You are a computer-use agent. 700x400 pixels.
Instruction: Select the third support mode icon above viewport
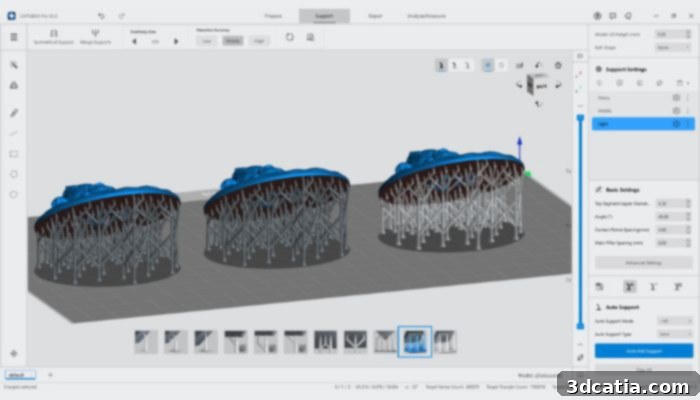(x=467, y=65)
